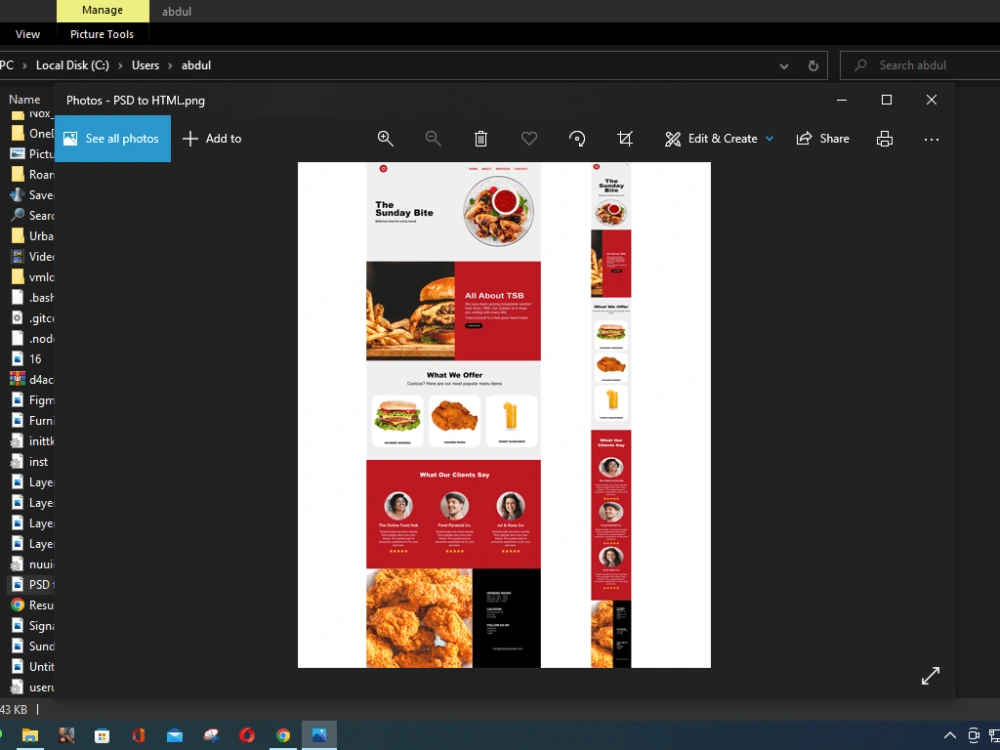Select the Untit image file
The height and width of the screenshot is (750, 1000).
tap(33, 667)
